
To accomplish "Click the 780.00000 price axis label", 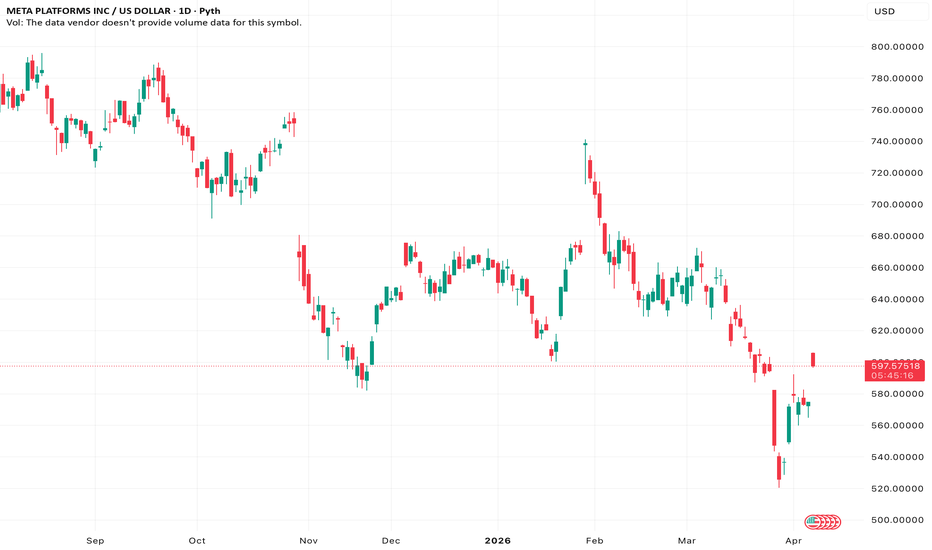I will tap(897, 78).
